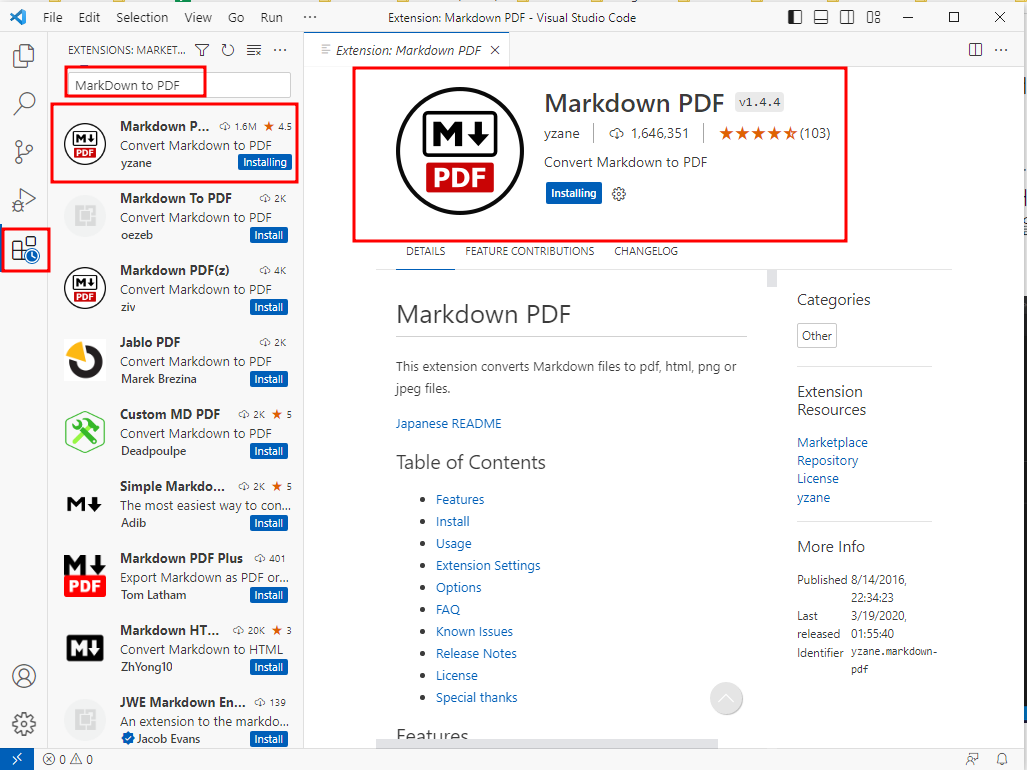Image resolution: width=1027 pixels, height=770 pixels.
Task: Open Special thanks link
Action: point(476,697)
